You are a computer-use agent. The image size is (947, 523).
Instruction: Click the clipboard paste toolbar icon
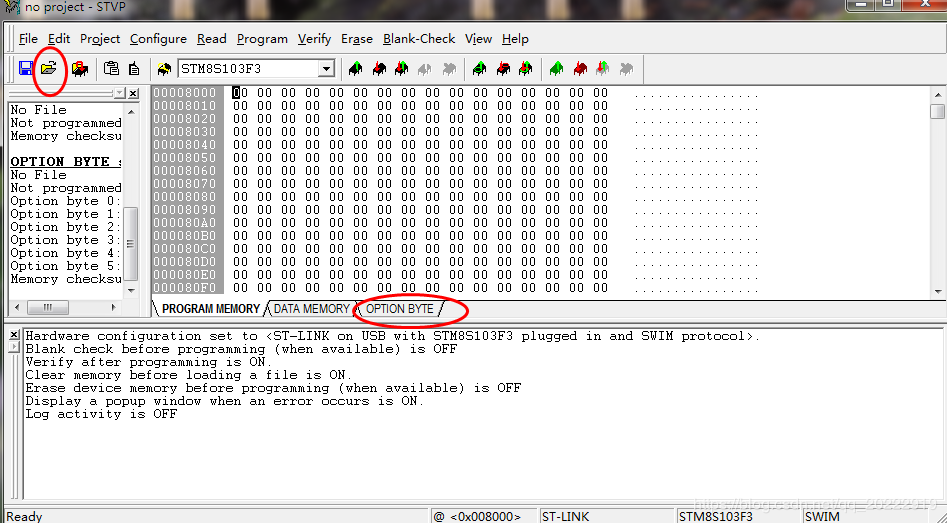(x=111, y=68)
